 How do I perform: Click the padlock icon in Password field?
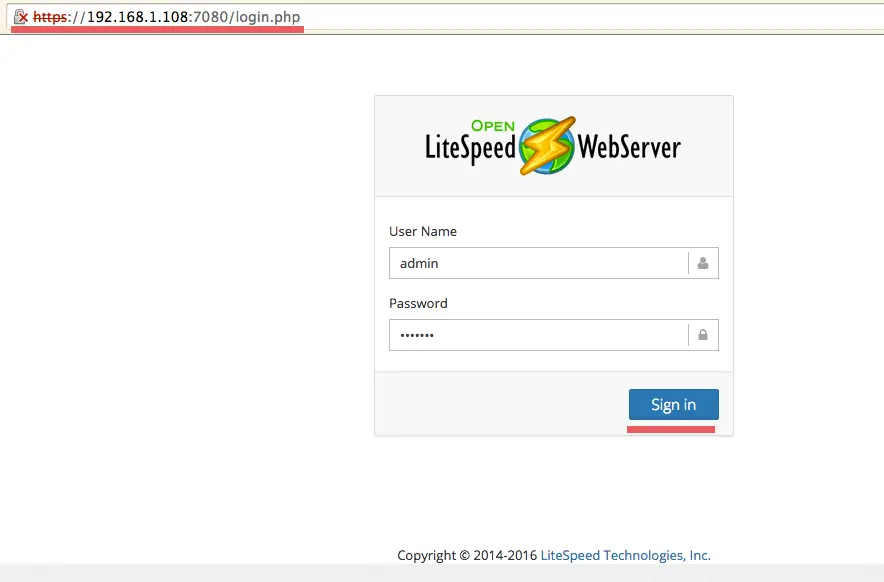coord(703,336)
